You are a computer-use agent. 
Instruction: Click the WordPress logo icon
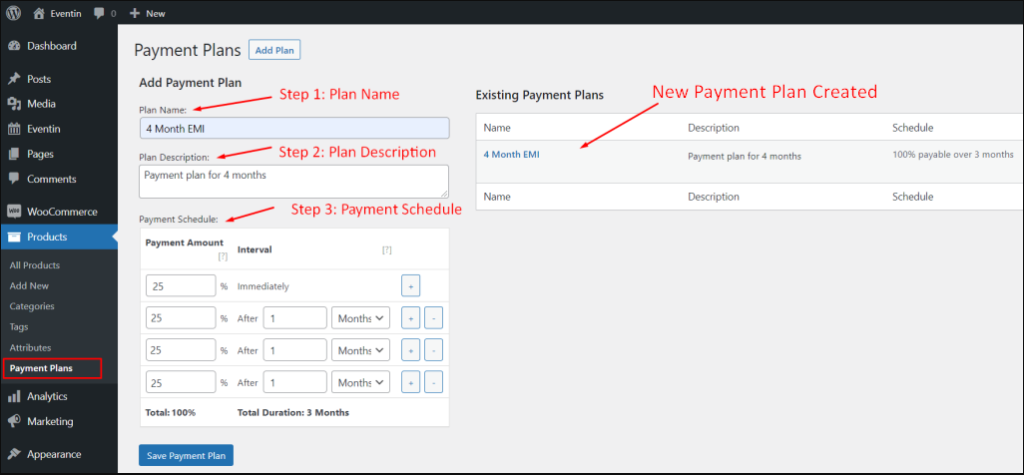pos(14,12)
